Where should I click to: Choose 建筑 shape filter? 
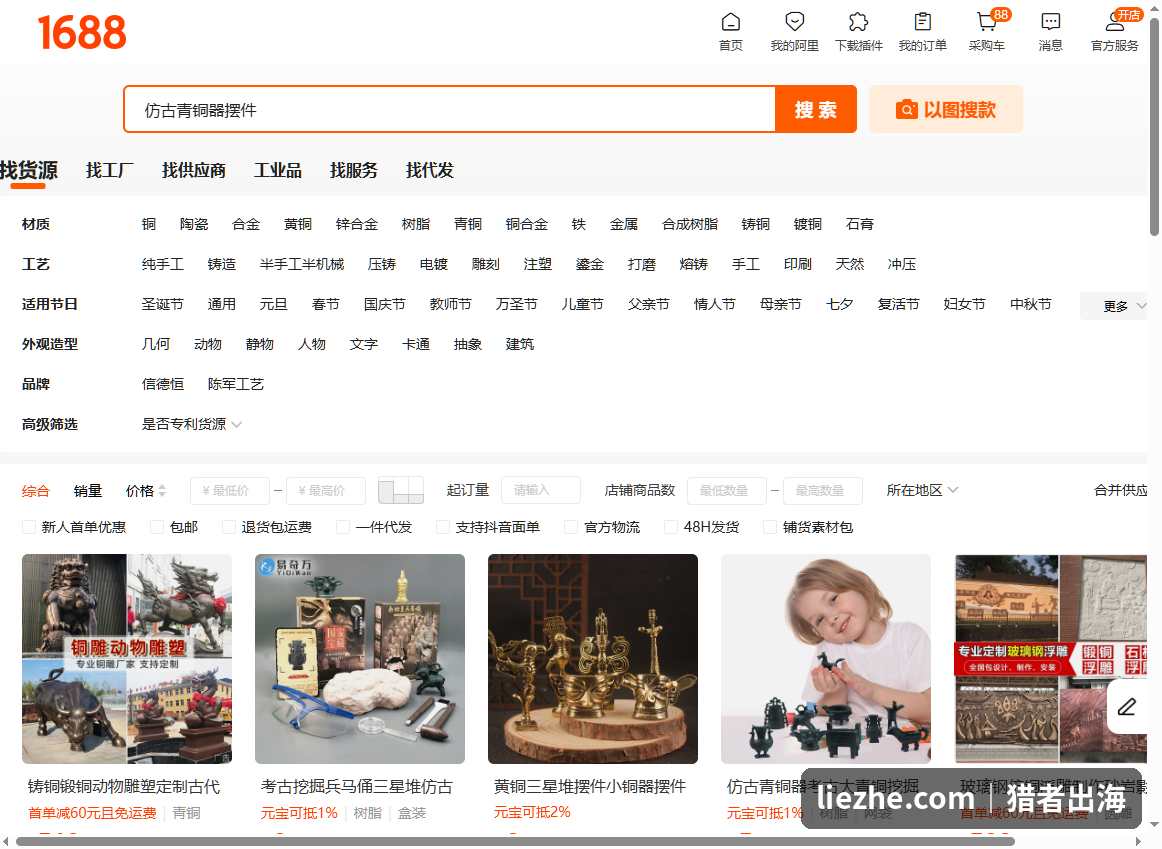tap(519, 344)
